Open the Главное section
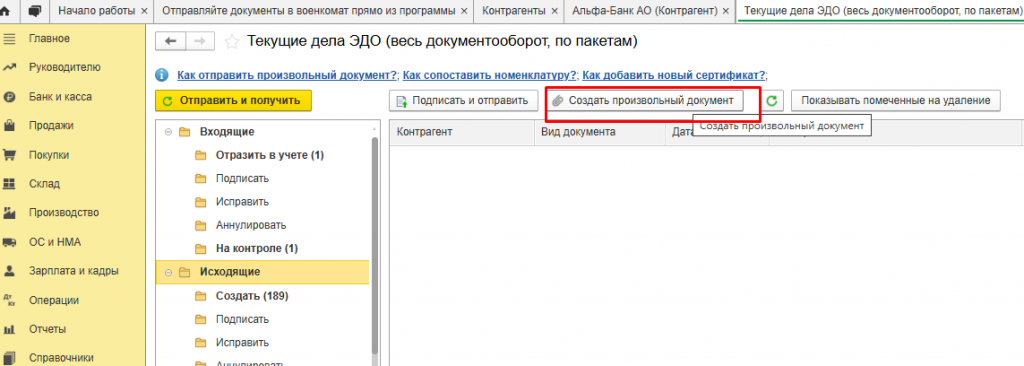 coord(49,39)
